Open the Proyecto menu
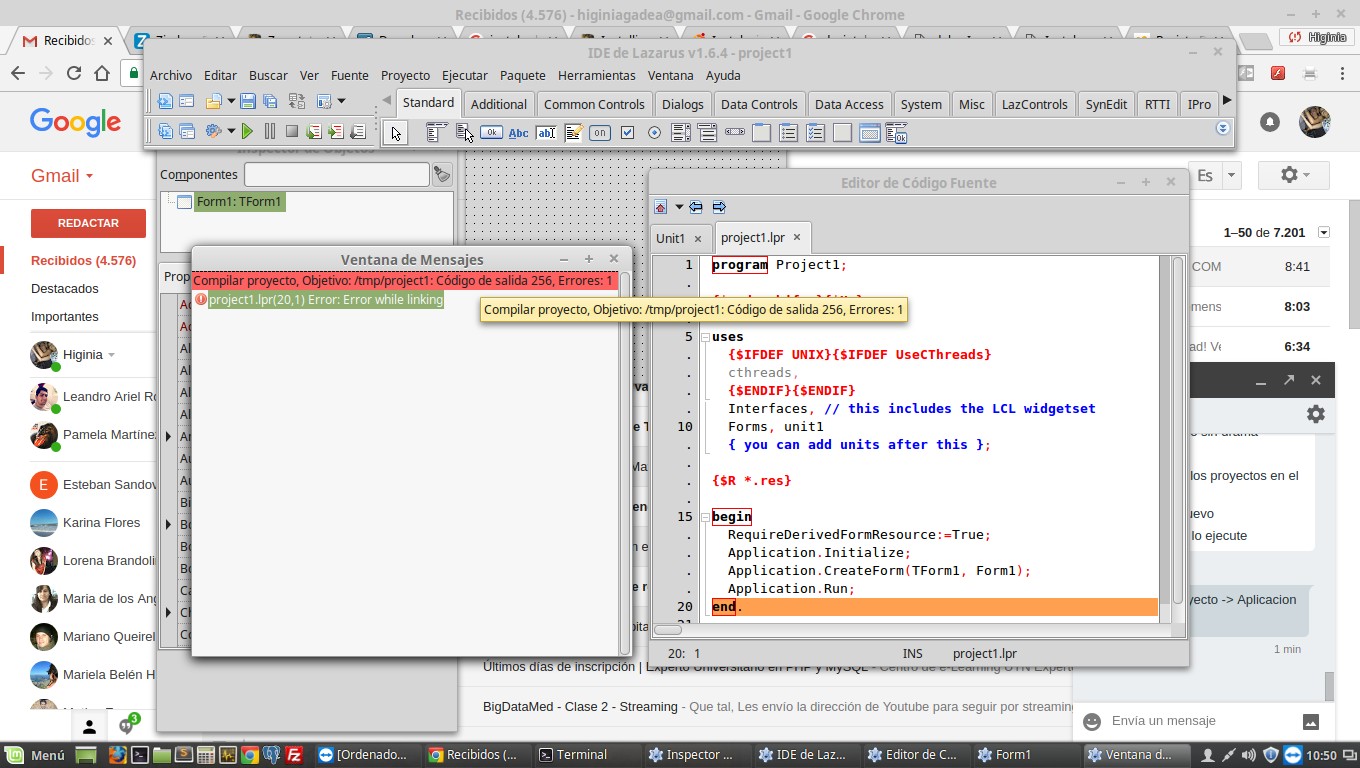Viewport: 1360px width, 768px height. [406, 75]
